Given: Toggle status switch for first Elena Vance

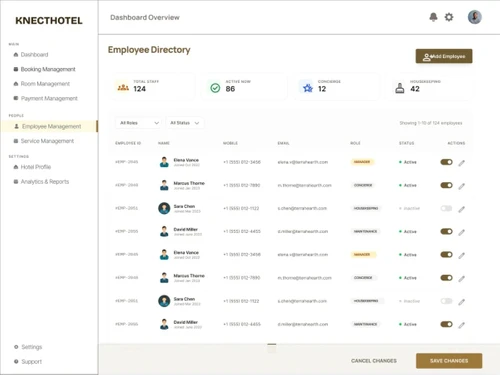Looking at the screenshot, I should [x=446, y=162].
